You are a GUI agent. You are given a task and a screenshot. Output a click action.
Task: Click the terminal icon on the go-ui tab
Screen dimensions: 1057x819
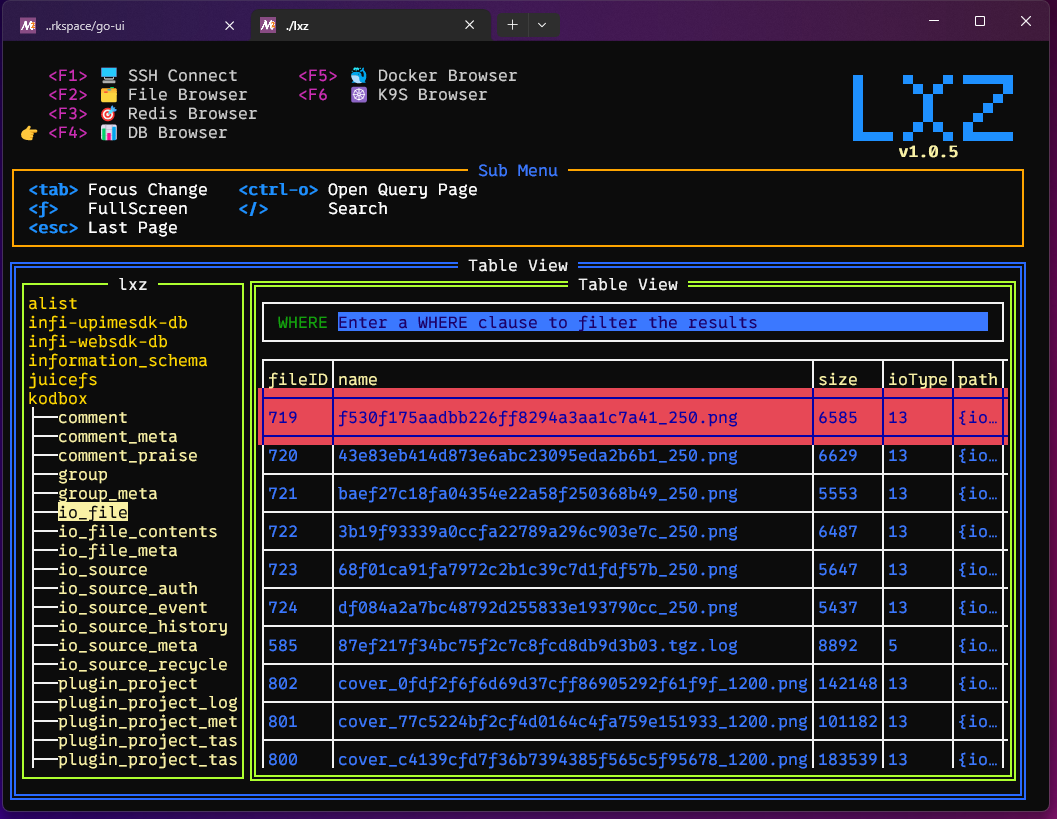pos(28,26)
